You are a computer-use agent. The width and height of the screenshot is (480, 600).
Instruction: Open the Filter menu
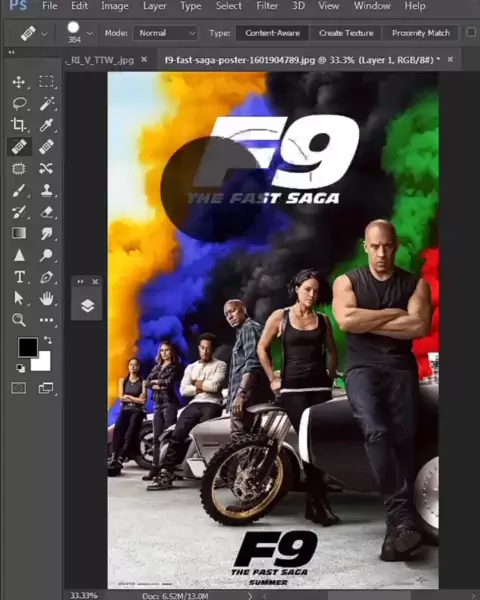(267, 6)
